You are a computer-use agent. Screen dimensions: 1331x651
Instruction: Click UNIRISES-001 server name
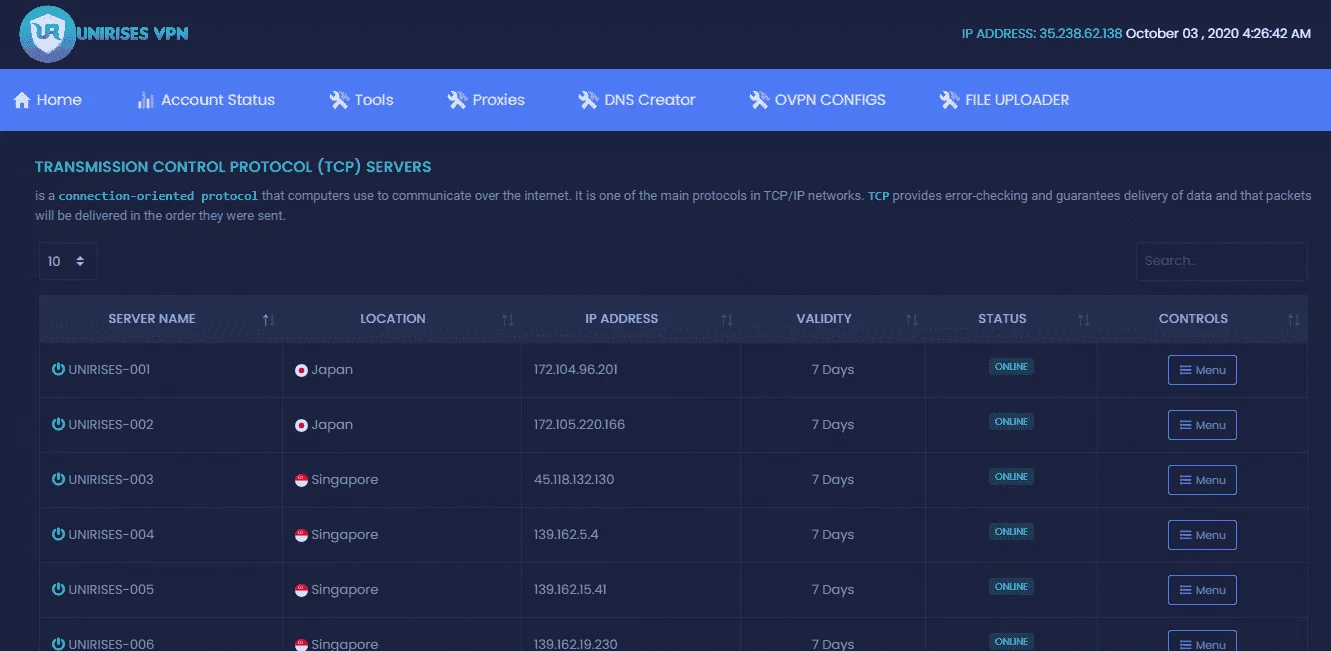click(x=109, y=370)
